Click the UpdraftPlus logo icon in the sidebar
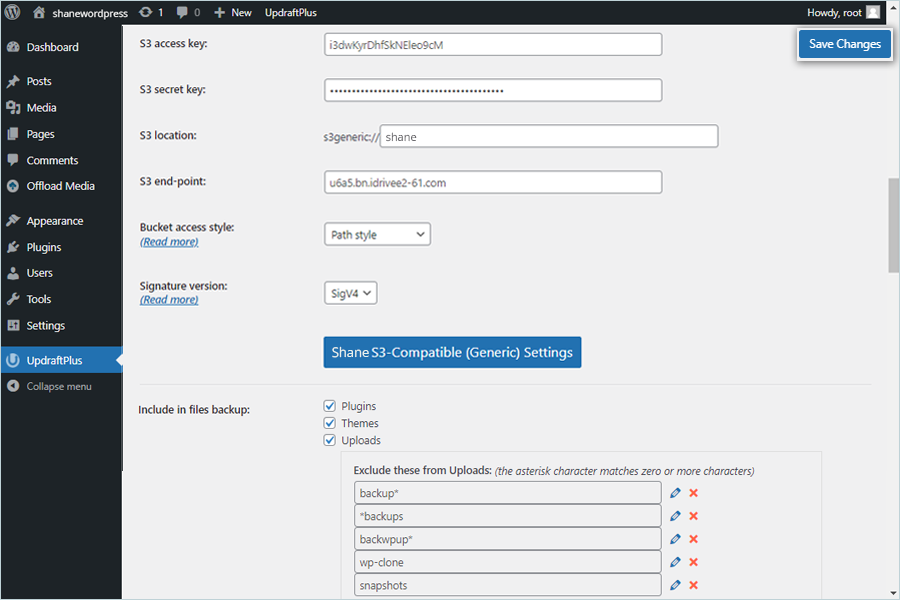Screen dimensions: 900x600 tap(13, 361)
